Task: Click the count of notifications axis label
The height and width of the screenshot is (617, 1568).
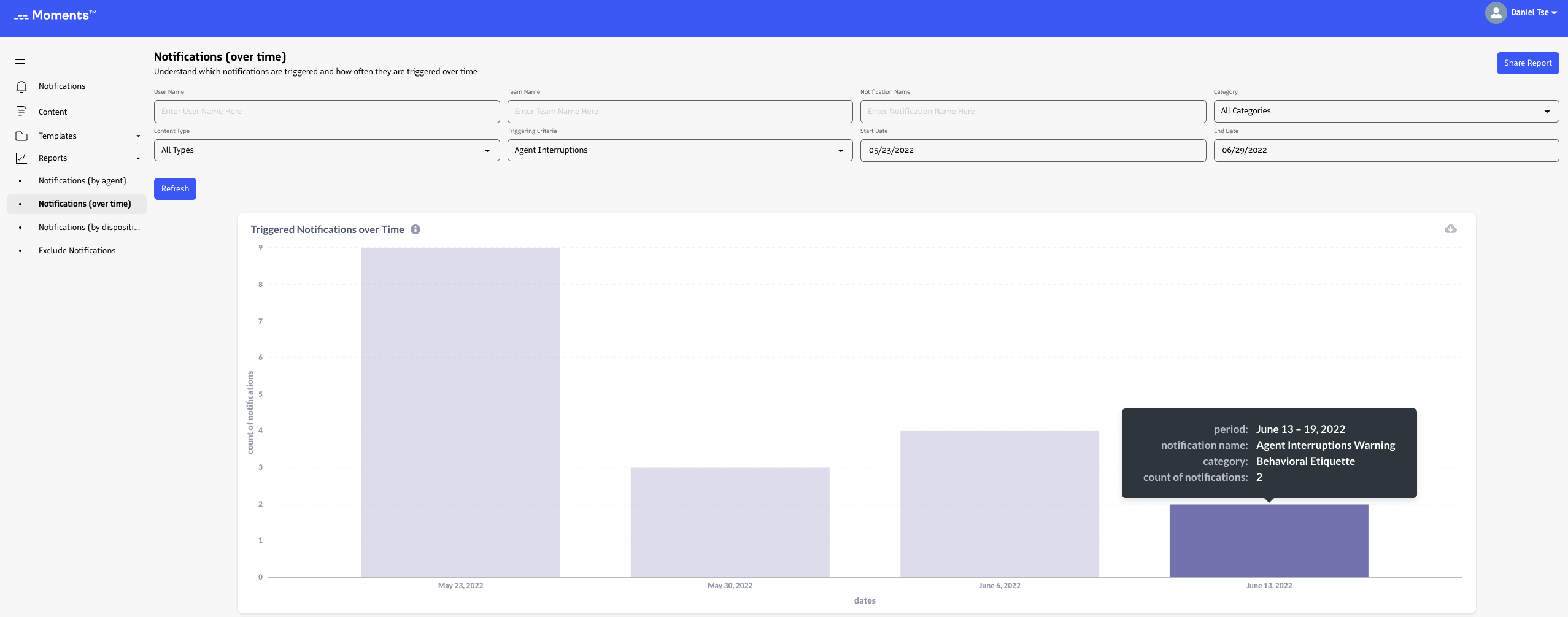Action: tap(250, 412)
